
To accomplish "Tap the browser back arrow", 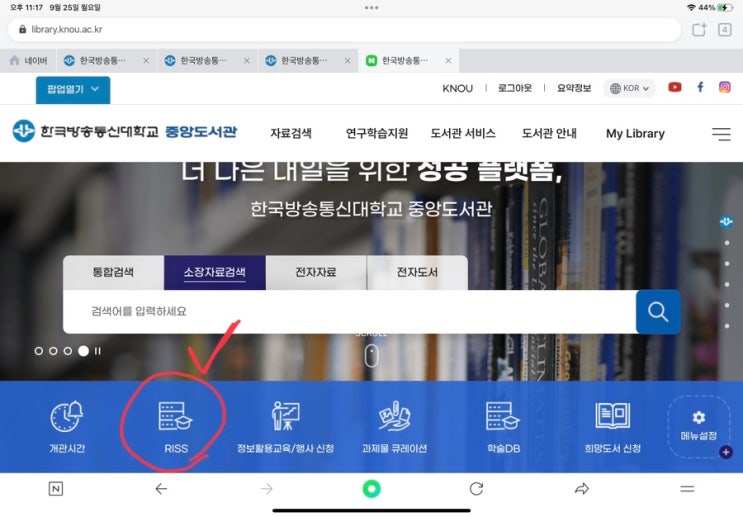I will tap(161, 489).
